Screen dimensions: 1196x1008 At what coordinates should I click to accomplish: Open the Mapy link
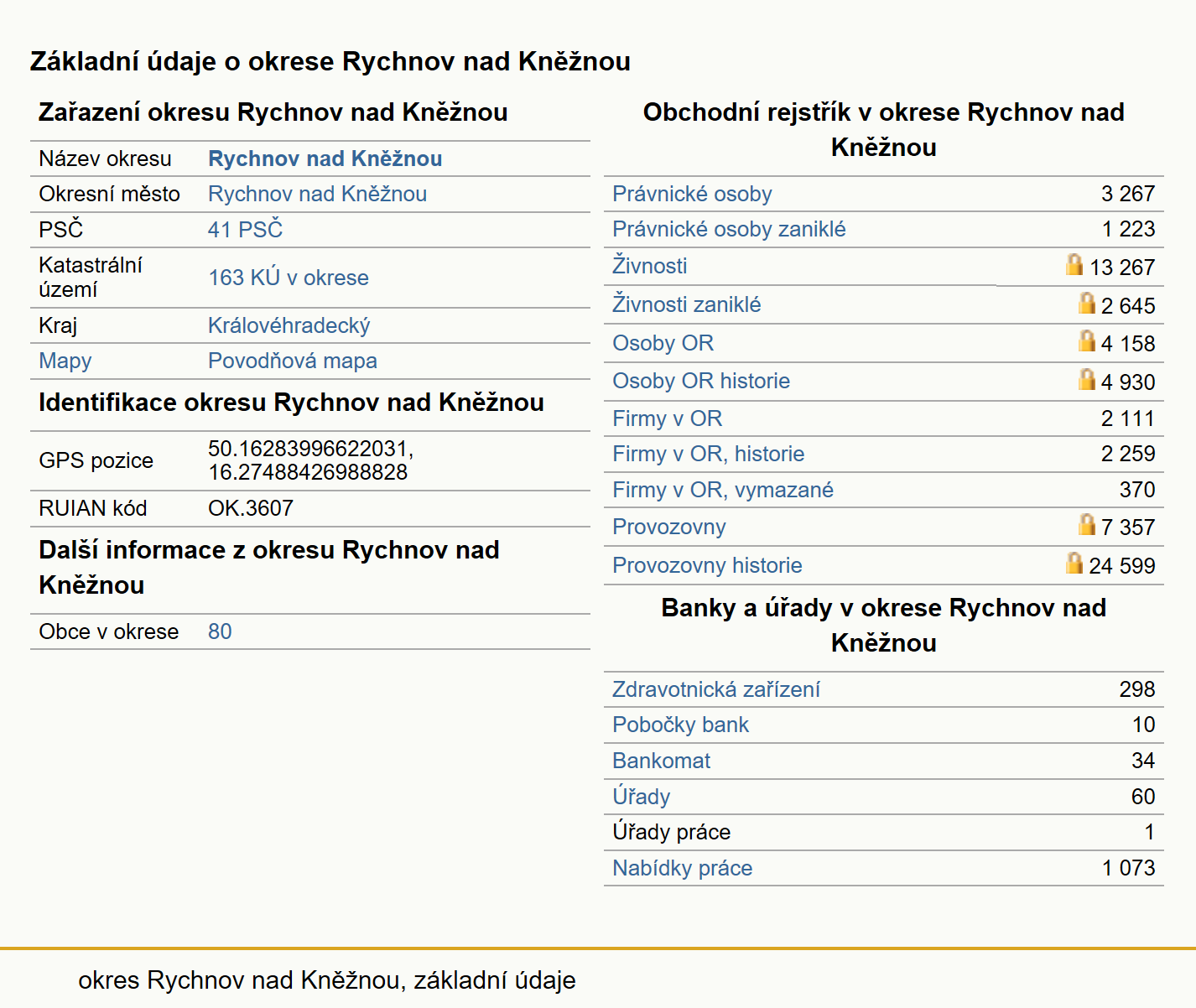[65, 361]
